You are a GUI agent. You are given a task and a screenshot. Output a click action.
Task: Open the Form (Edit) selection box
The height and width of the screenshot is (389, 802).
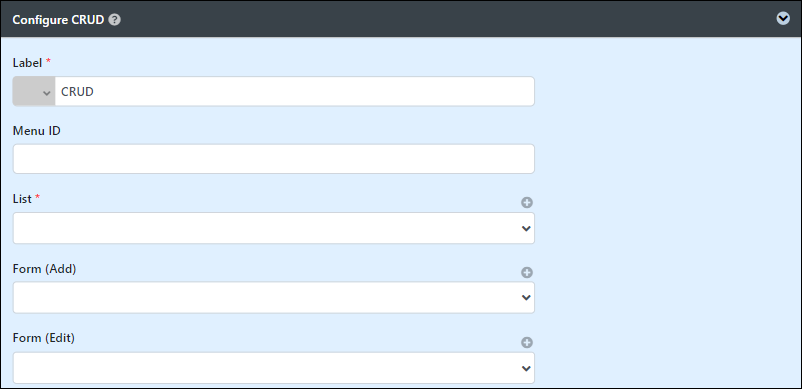[x=274, y=368]
